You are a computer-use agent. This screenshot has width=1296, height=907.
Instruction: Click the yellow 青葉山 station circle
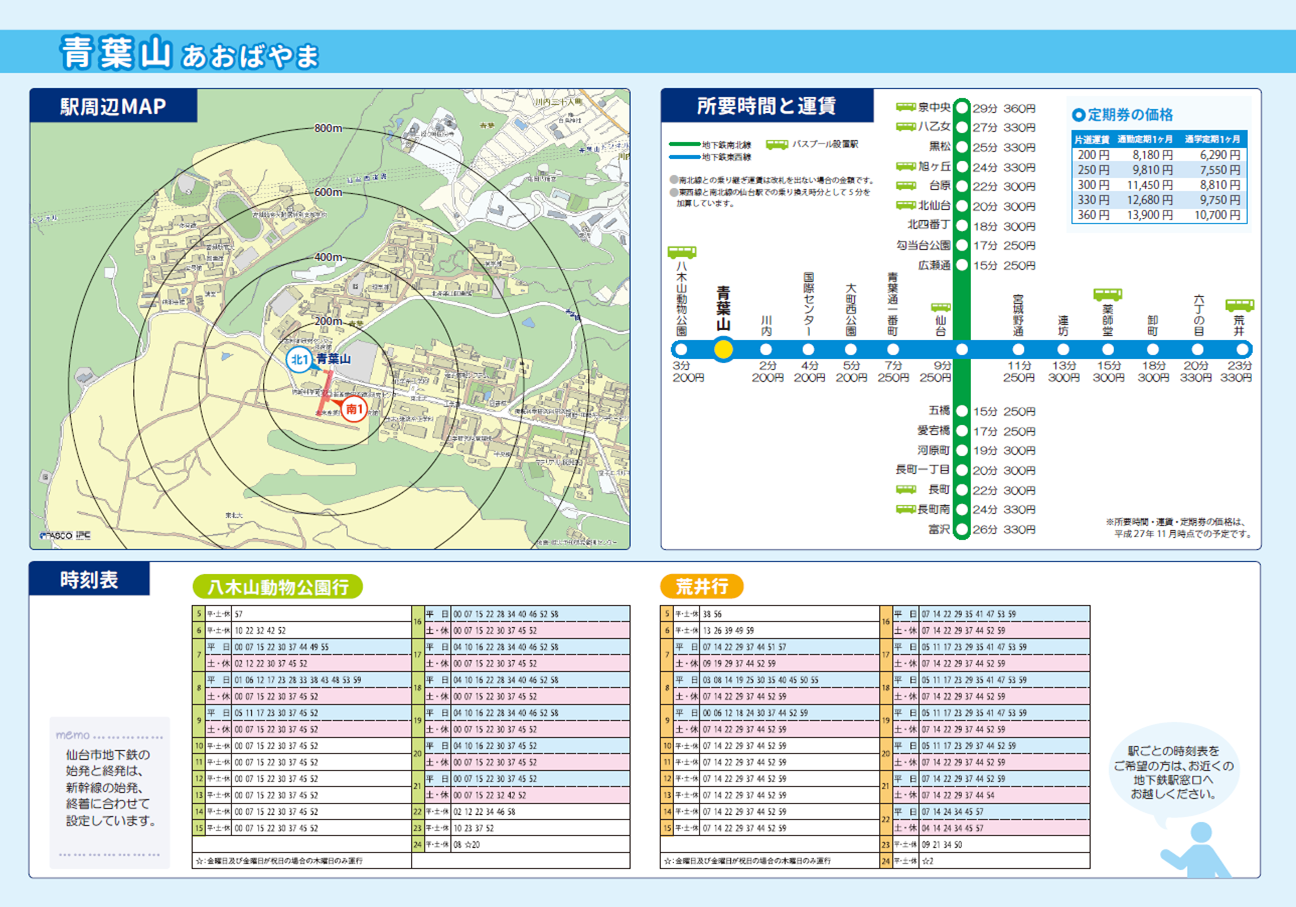[724, 350]
